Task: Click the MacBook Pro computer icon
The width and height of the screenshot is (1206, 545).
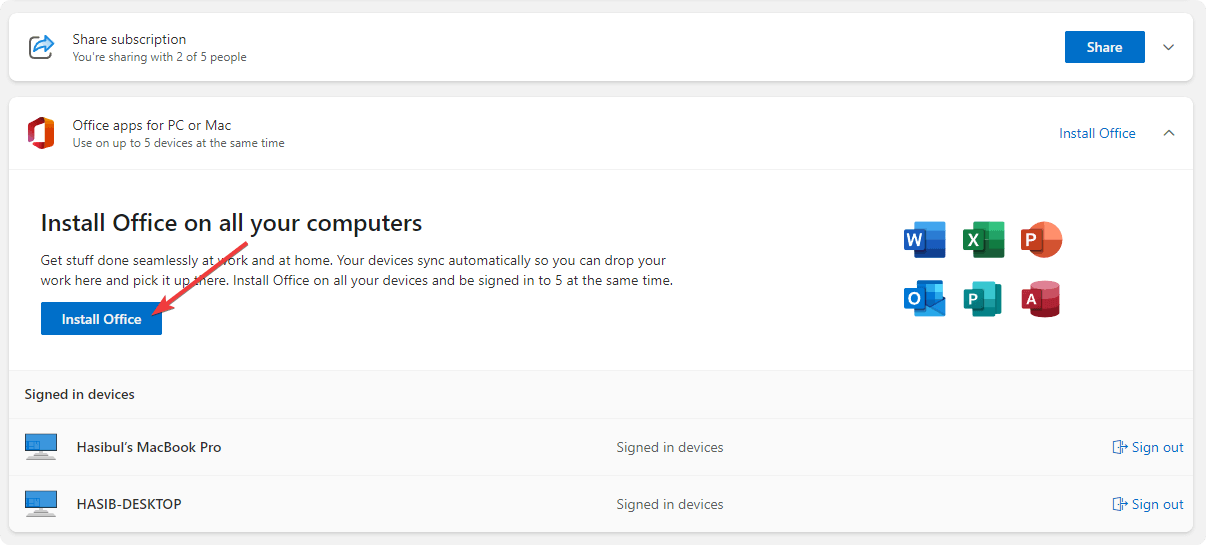Action: coord(41,447)
